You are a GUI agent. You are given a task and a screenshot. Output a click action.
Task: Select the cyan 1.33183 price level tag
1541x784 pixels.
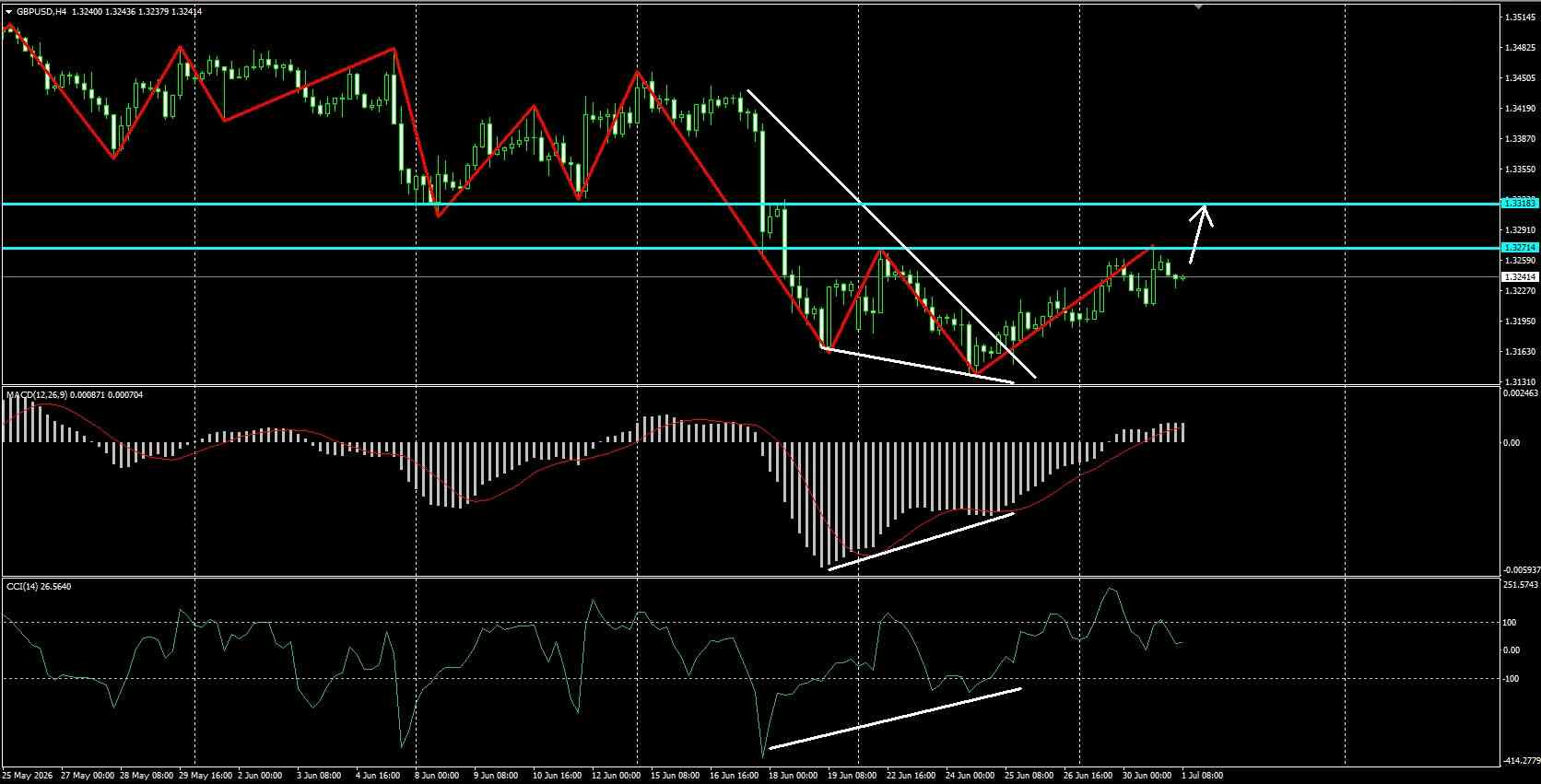tap(1519, 203)
